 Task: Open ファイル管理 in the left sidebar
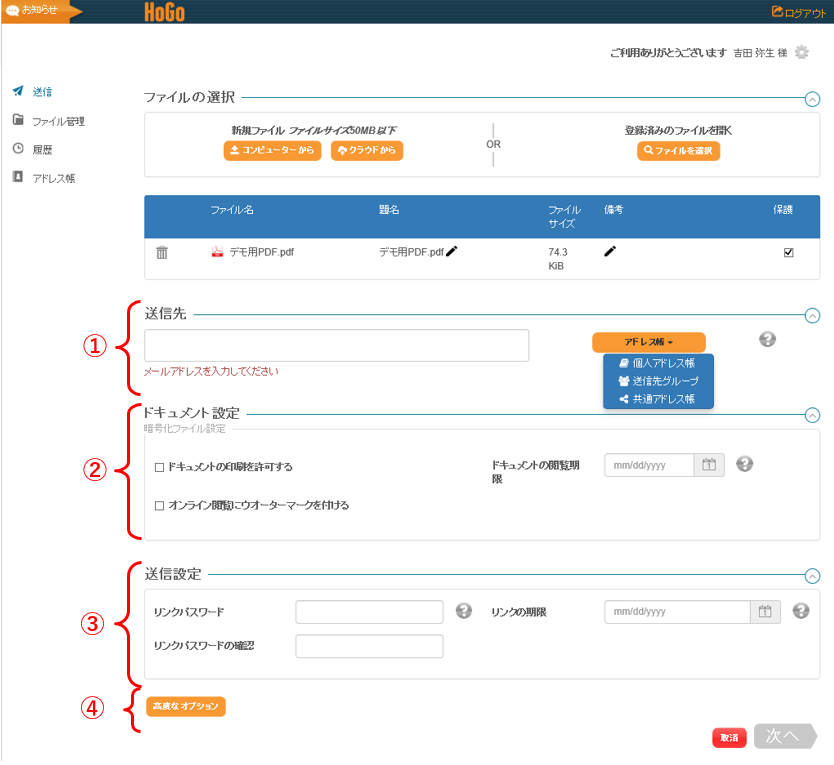pyautogui.click(x=58, y=121)
